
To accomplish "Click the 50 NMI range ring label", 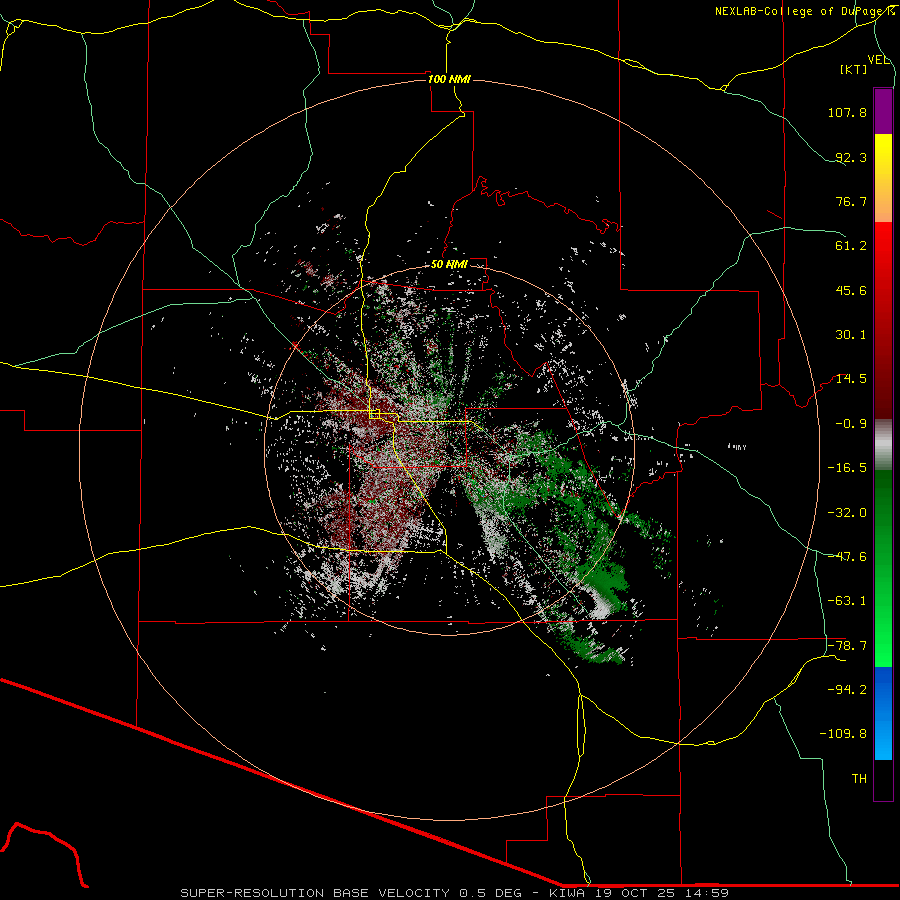I will [449, 265].
